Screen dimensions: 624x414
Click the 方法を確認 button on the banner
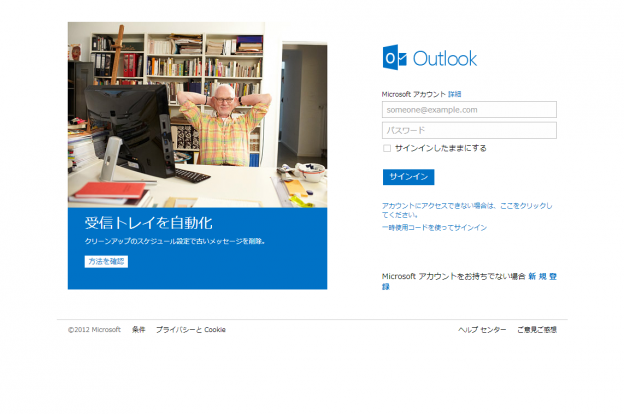tap(106, 262)
